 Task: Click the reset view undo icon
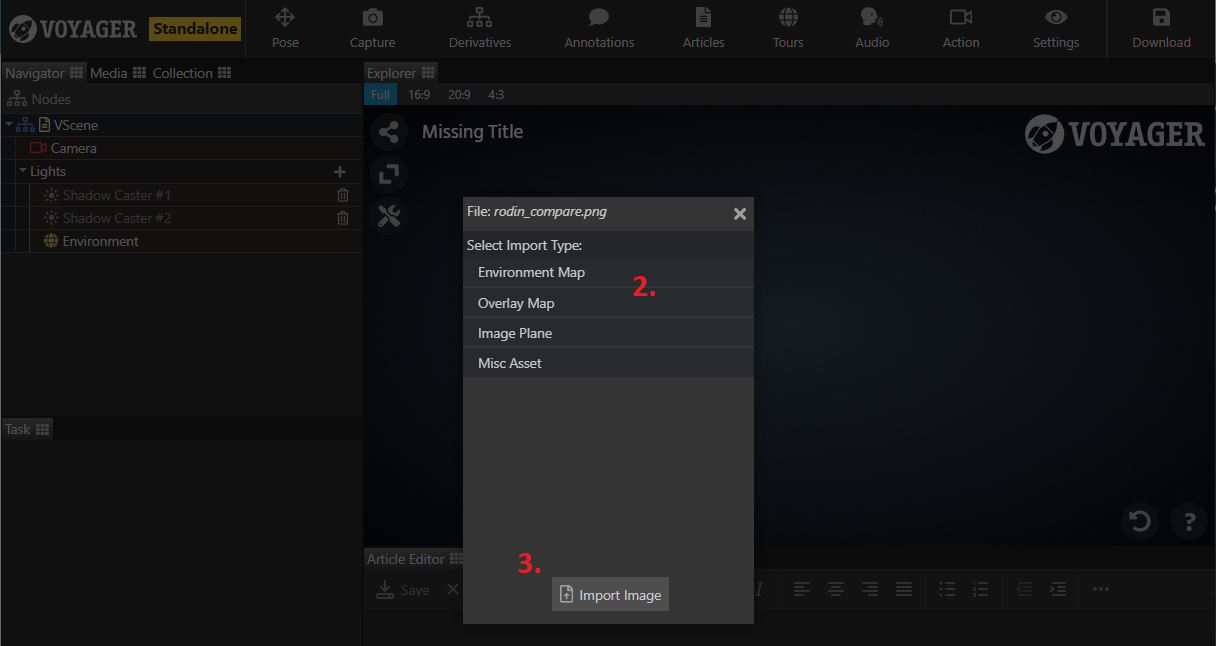point(1139,521)
